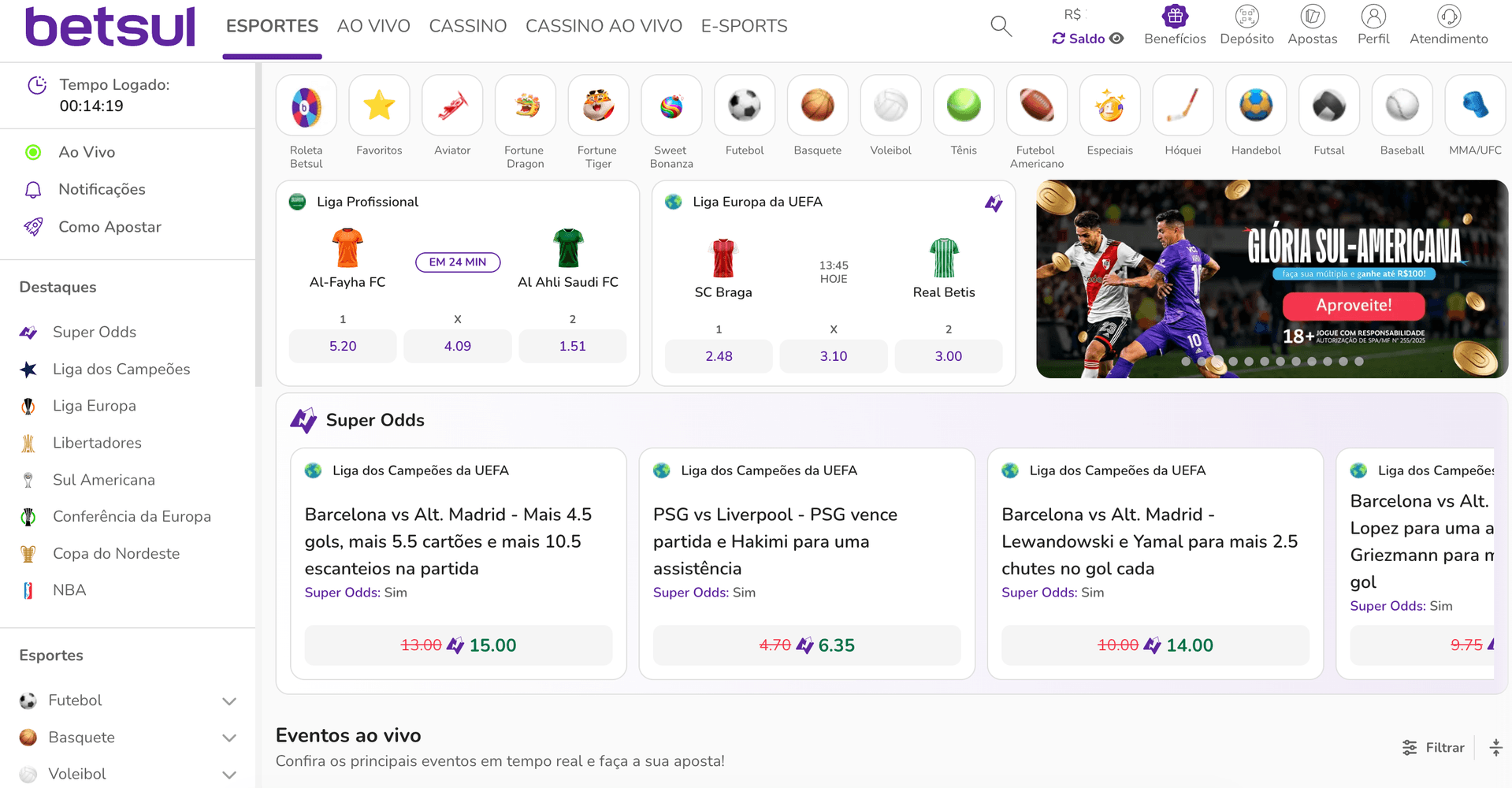Screen dimensions: 1512x788
Task: Toggle balance visibility eye icon
Action: point(1116,39)
